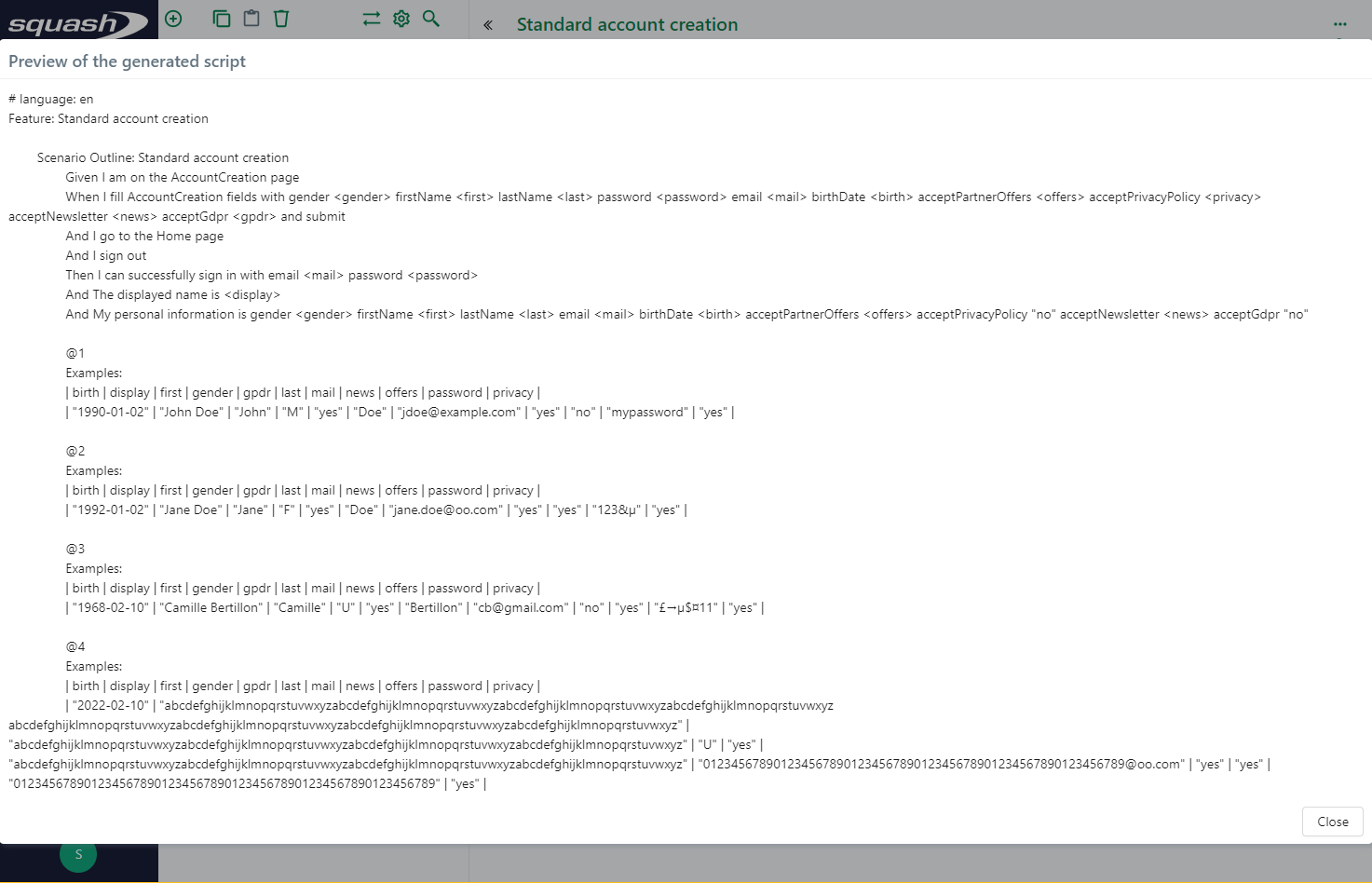This screenshot has height=883, width=1372.
Task: Collapse the Standard account creation header
Action: pos(487,25)
